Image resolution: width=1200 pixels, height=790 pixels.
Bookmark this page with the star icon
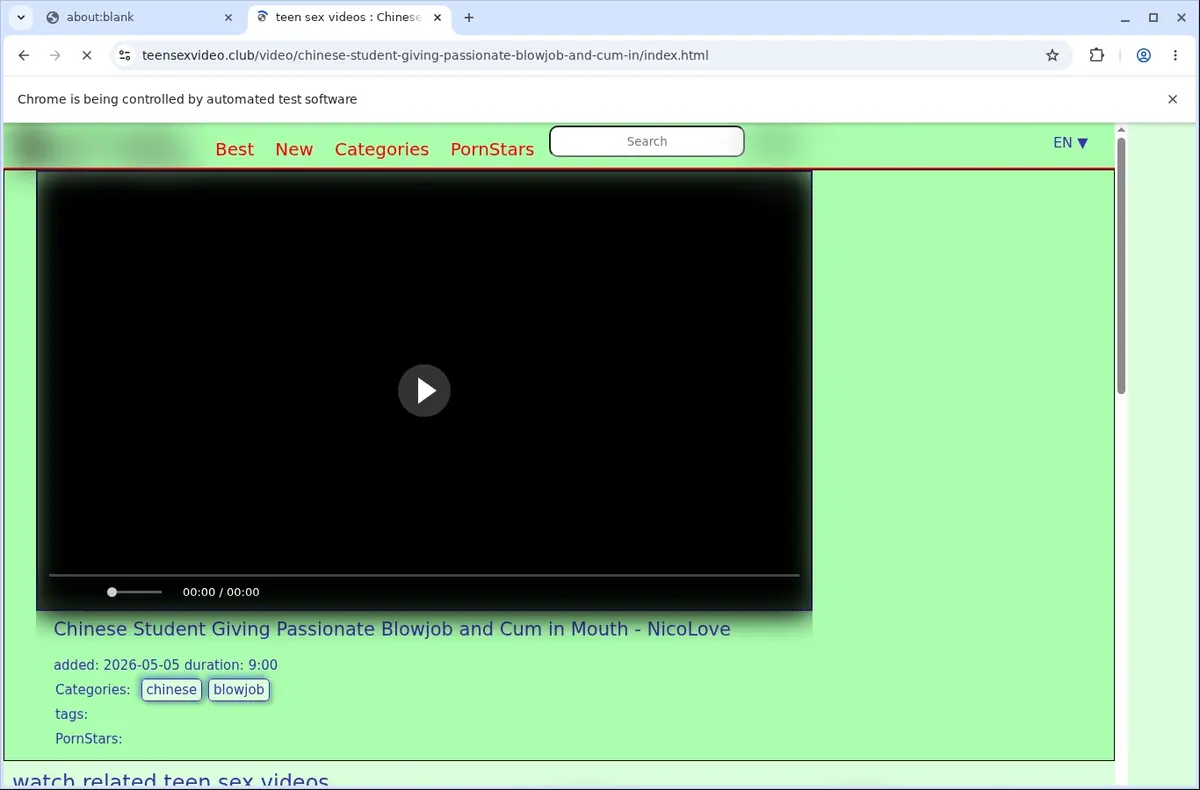1052,56
